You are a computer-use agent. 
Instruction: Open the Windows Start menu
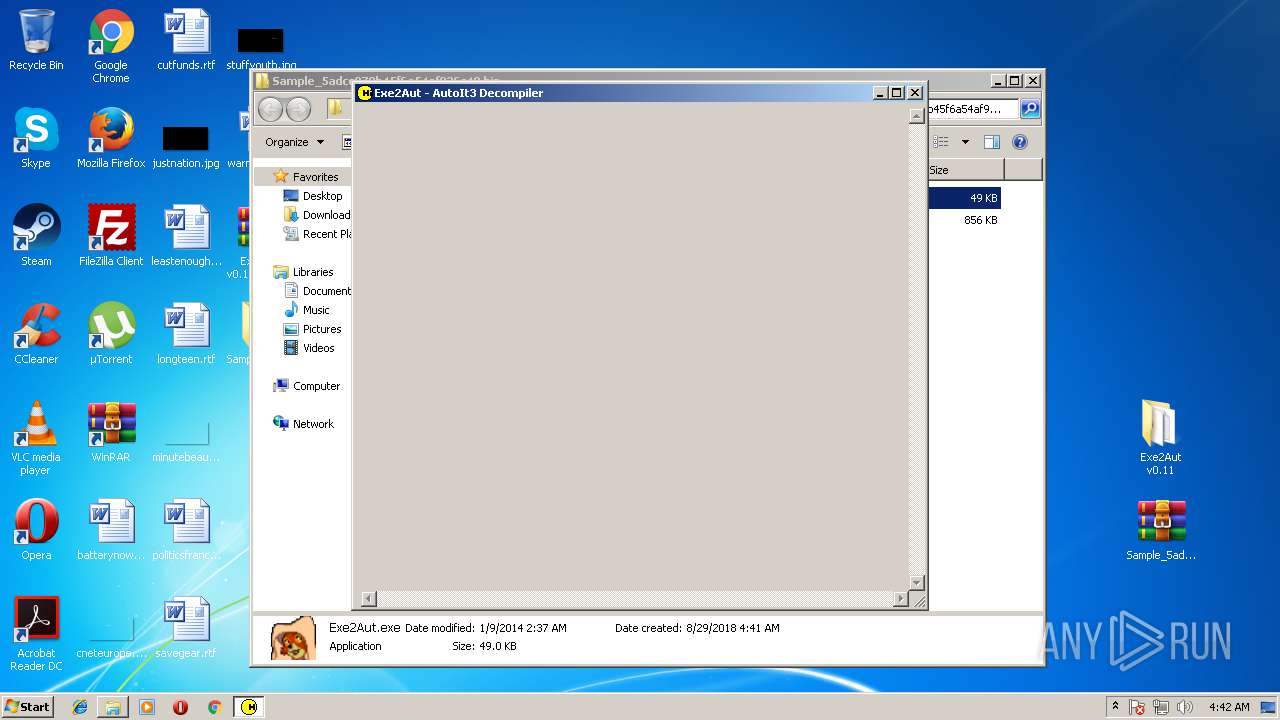27,707
